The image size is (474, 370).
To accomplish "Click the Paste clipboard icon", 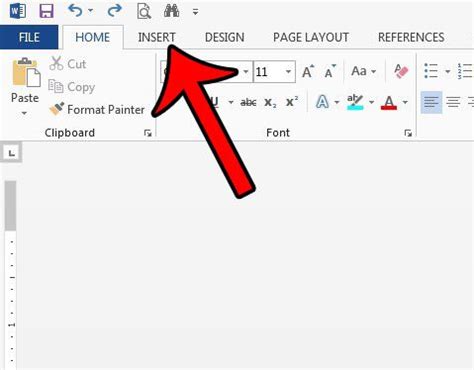I will click(26, 72).
